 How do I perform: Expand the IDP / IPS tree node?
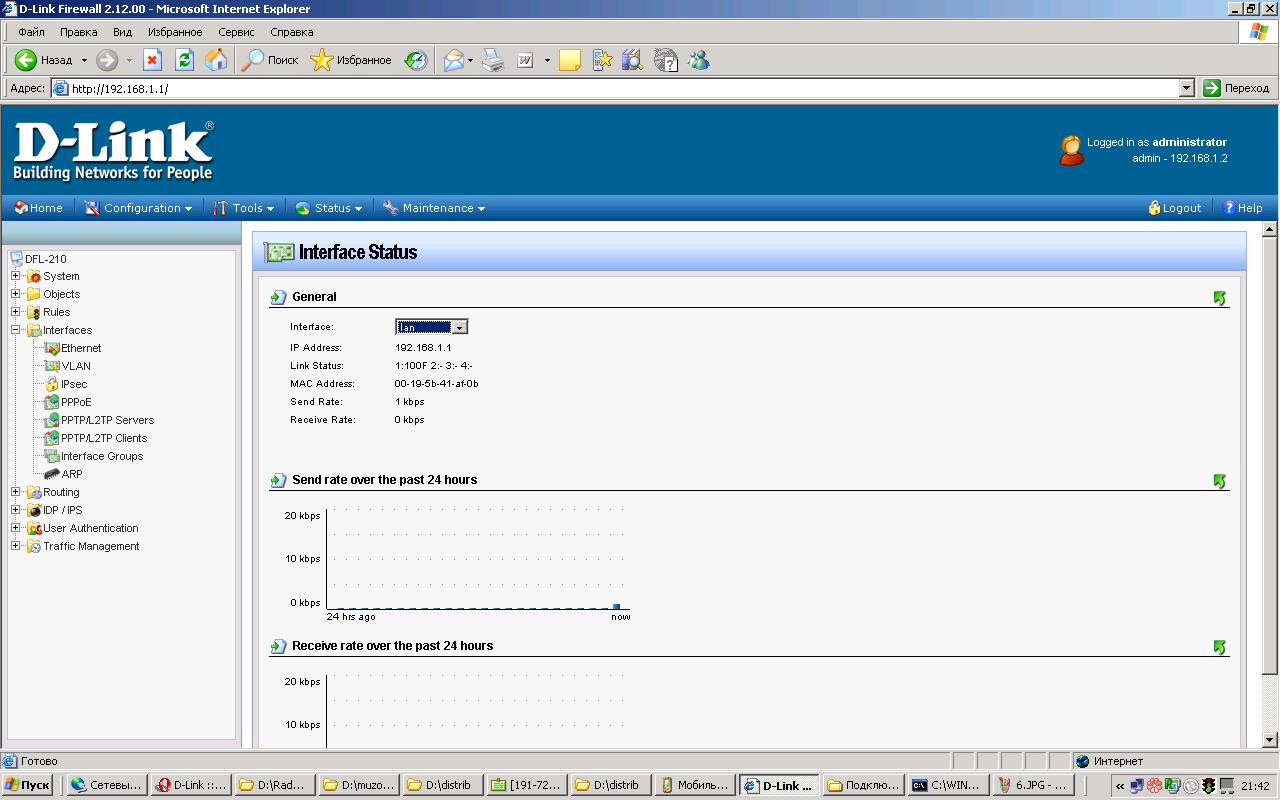pos(15,510)
